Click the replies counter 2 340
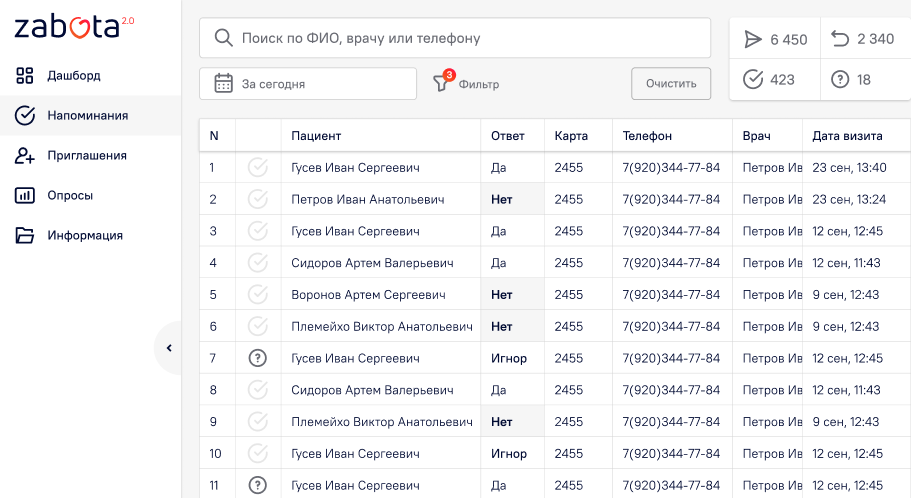Screen dimensions: 911x498 pos(863,39)
